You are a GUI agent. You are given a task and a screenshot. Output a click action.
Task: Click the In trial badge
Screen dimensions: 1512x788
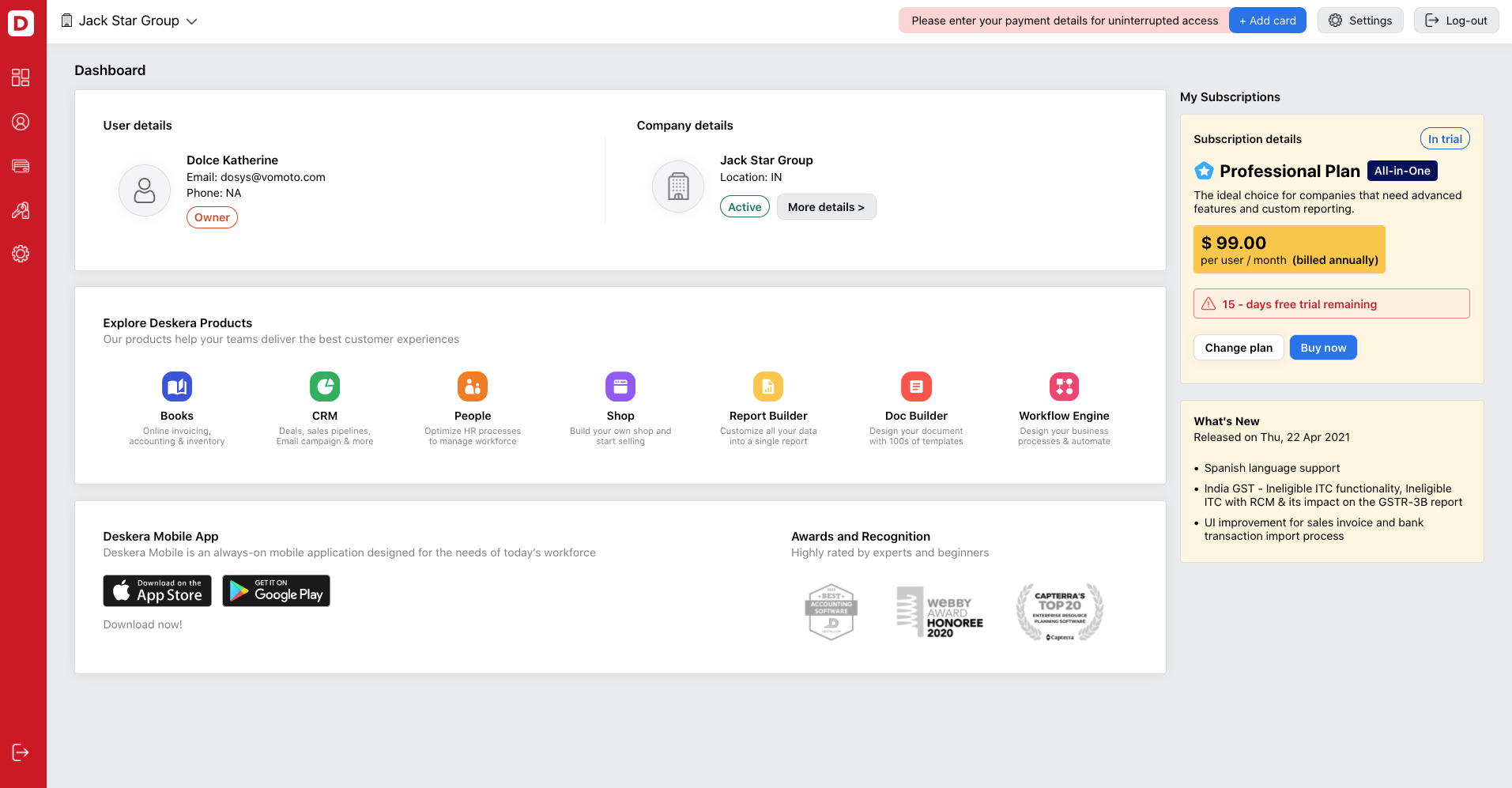(1445, 139)
